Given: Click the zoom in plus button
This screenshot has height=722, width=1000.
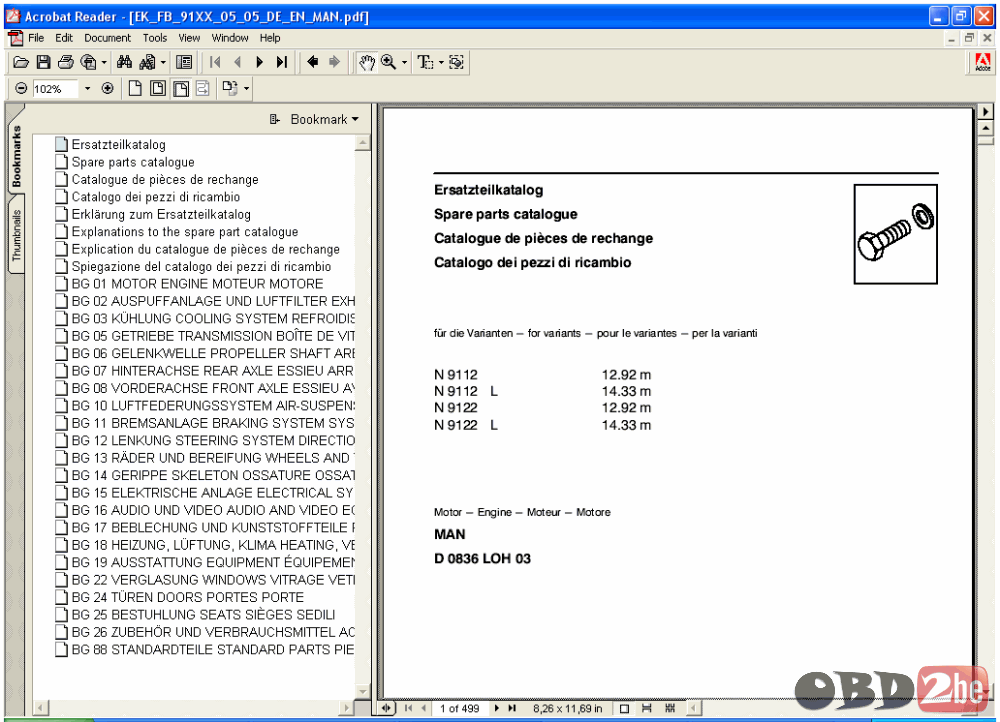Looking at the screenshot, I should click(108, 88).
